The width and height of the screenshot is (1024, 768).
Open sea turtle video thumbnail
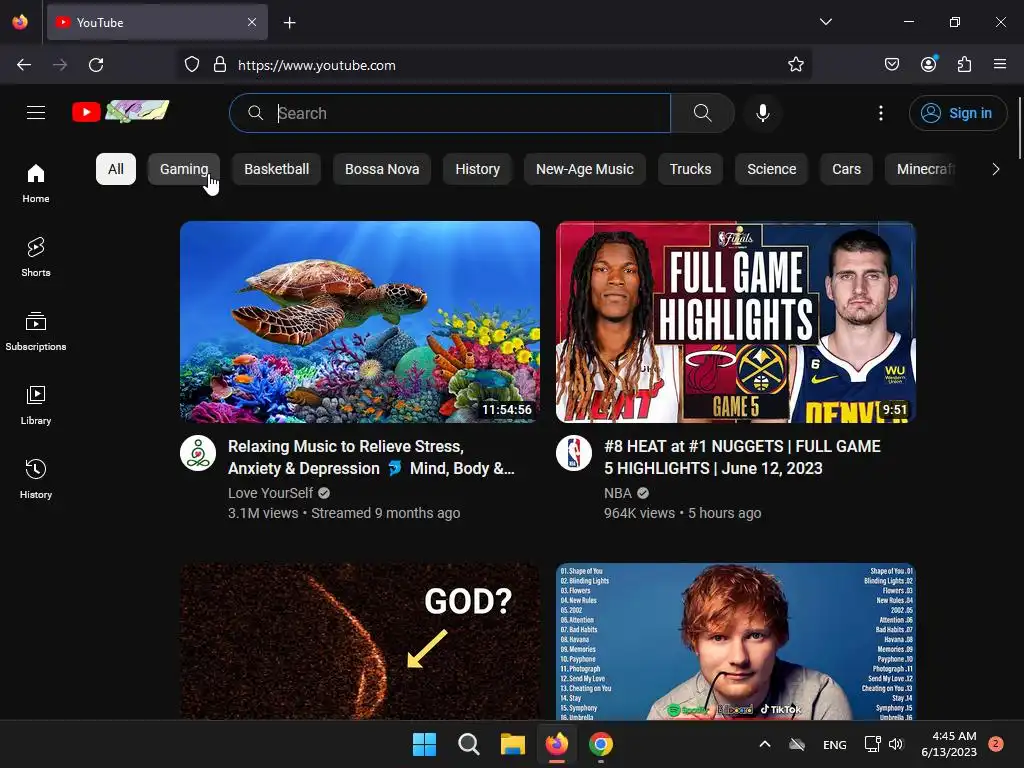360,322
